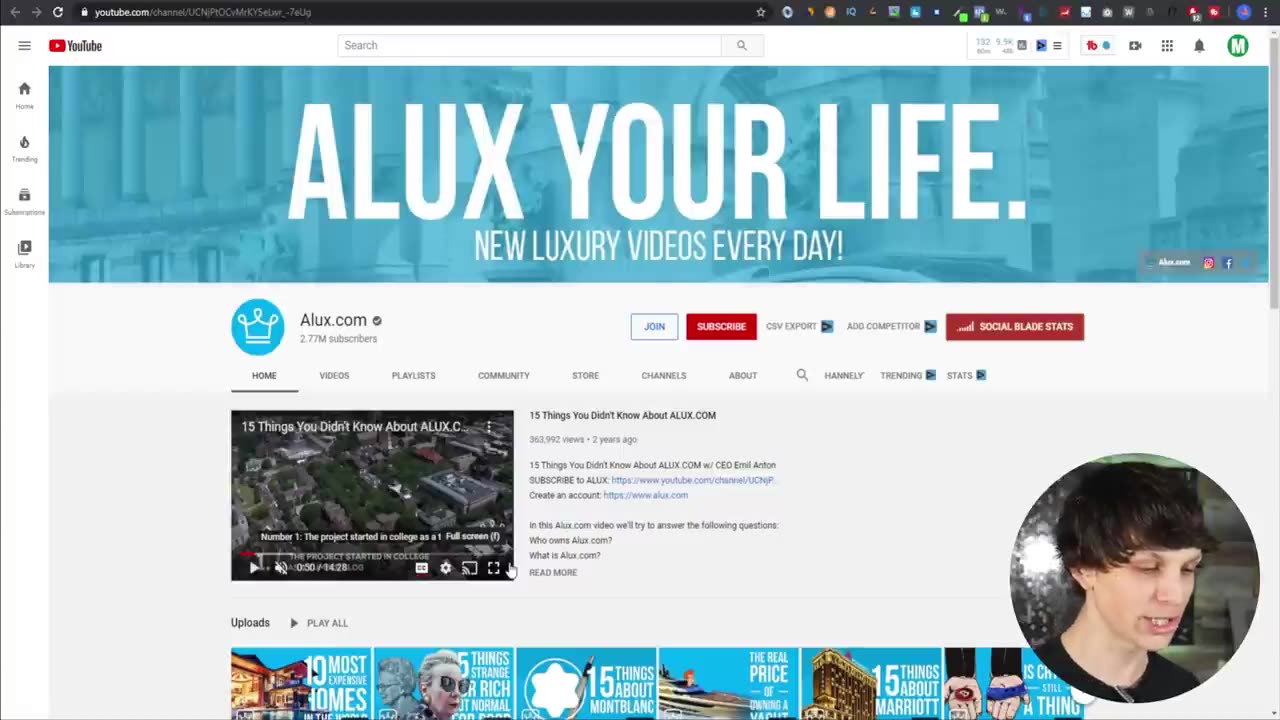1280x720 pixels.
Task: Switch to the Community tab
Action: pos(504,375)
